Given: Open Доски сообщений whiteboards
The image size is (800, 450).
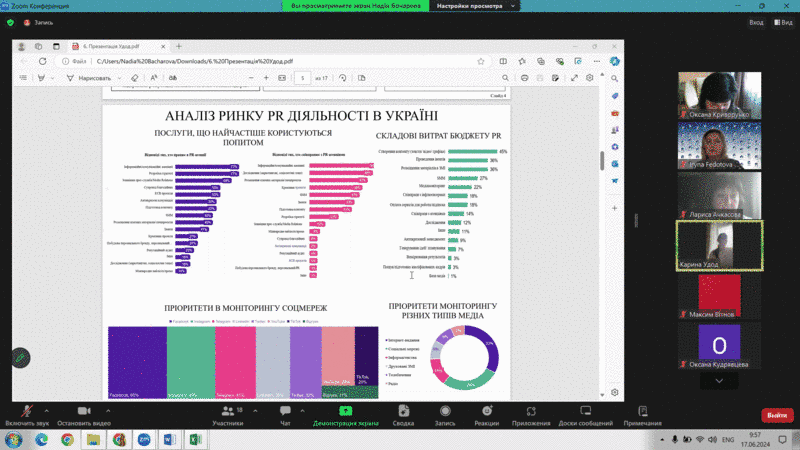Looking at the screenshot, I should click(586, 414).
